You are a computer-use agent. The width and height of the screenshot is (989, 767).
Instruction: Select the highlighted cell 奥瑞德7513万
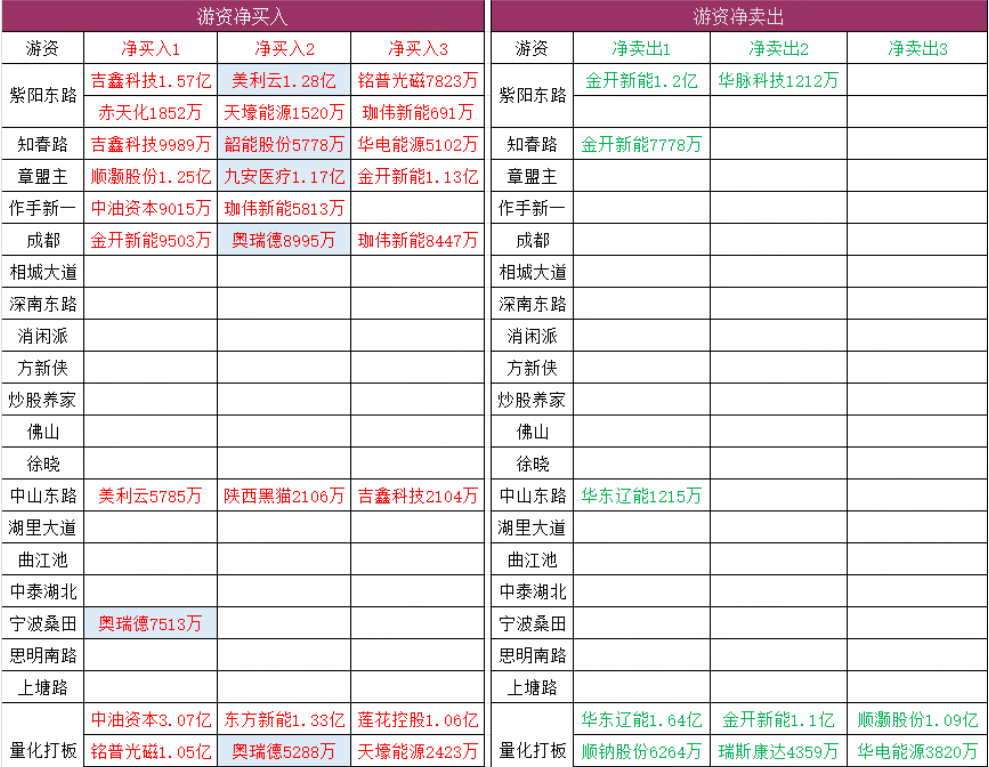(151, 624)
